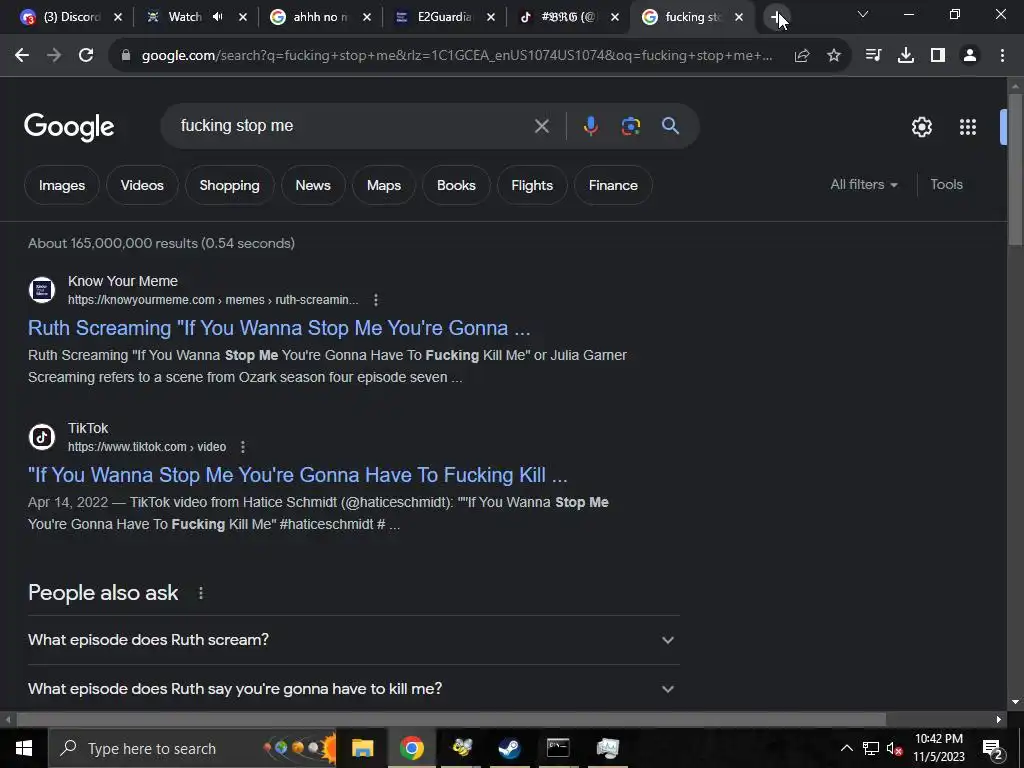
Task: Click the browser address bar URL
Action: [x=456, y=56]
